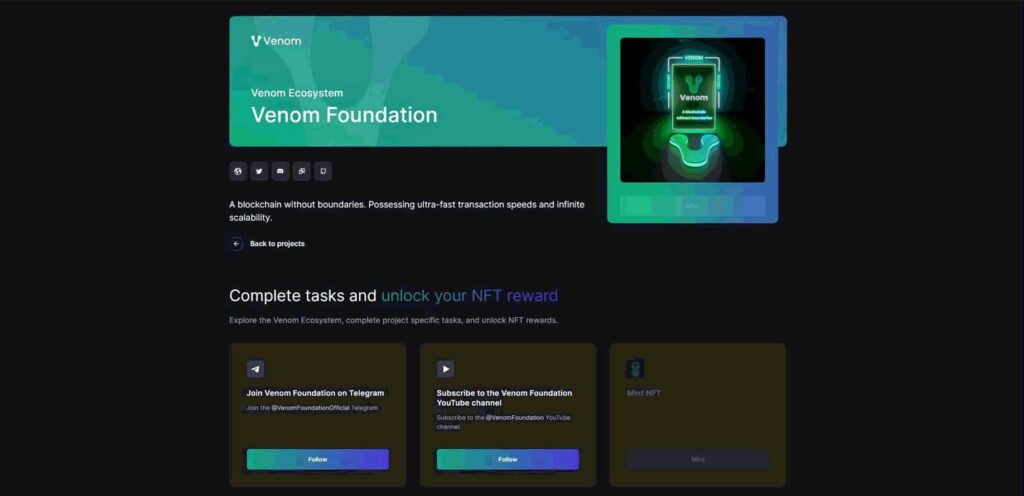
Task: Click the Telegram paper plane icon
Action: 255,369
